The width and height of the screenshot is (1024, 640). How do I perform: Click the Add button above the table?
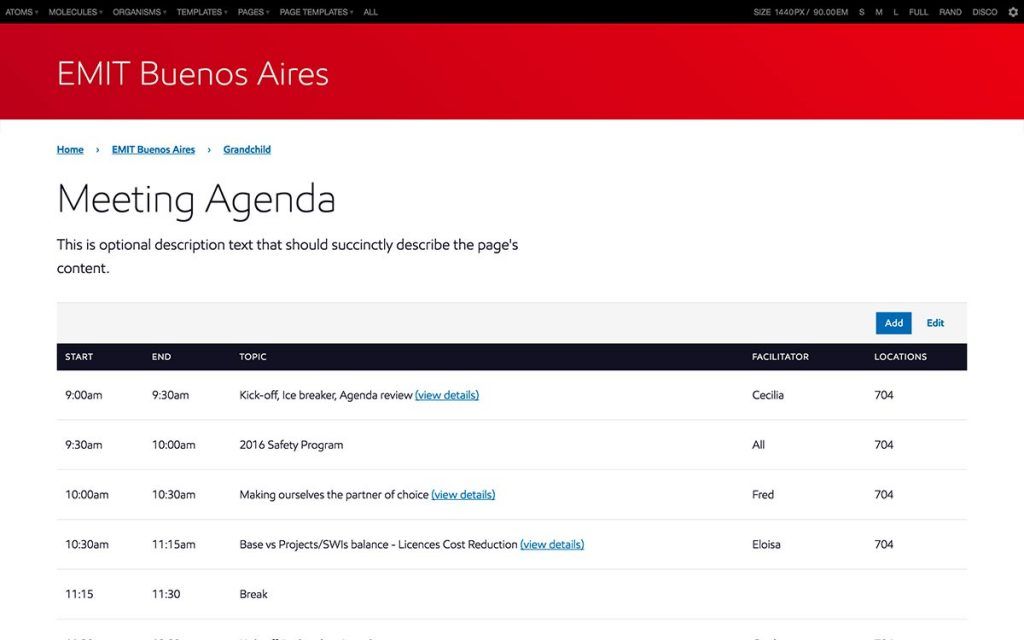tap(893, 323)
